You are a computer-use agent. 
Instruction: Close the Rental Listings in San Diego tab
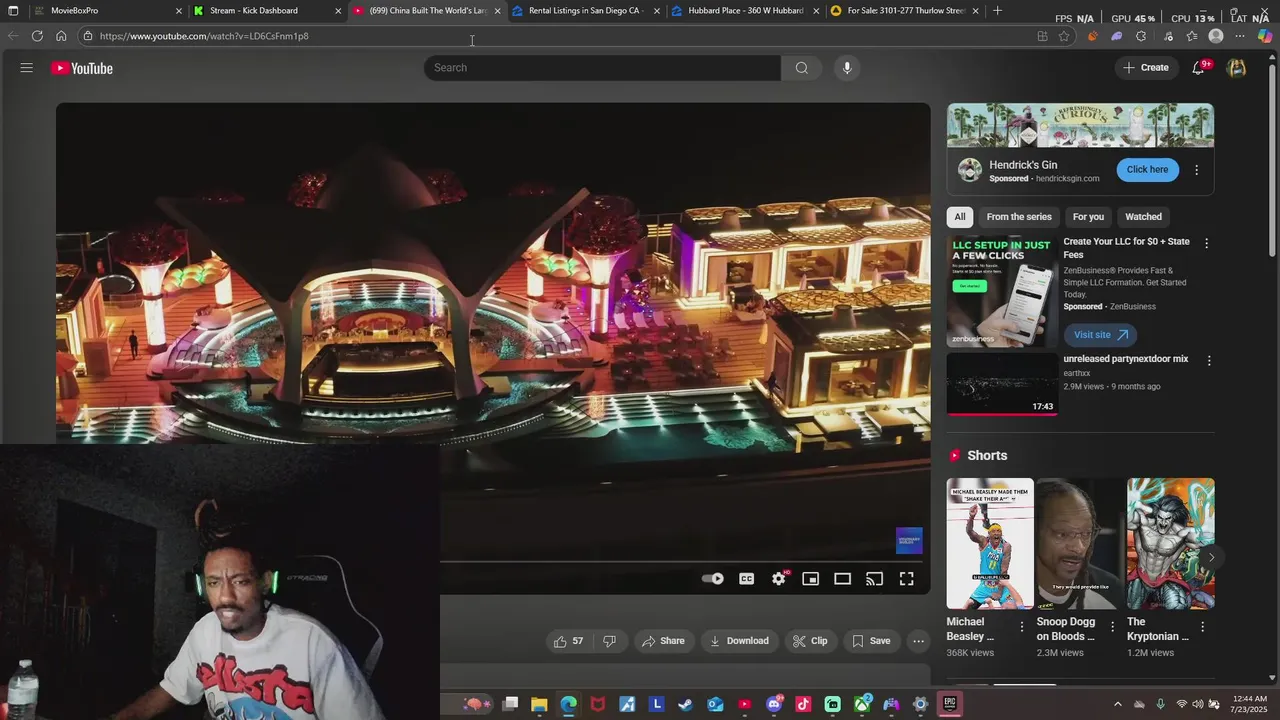(657, 11)
